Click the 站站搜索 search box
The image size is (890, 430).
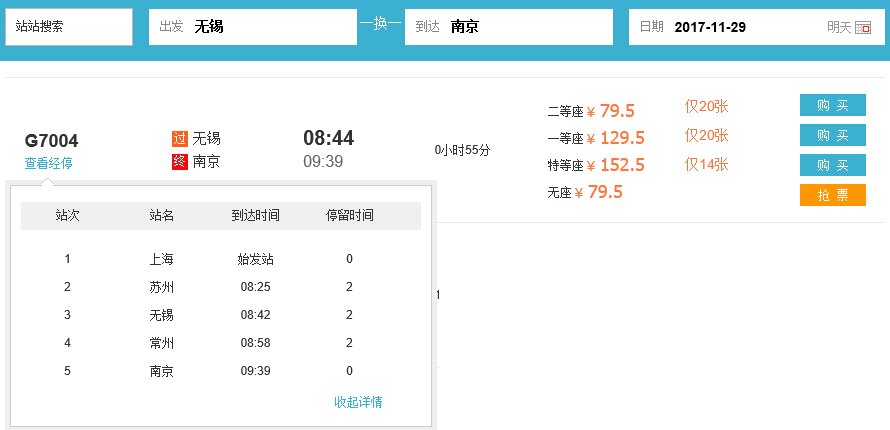[x=69, y=27]
